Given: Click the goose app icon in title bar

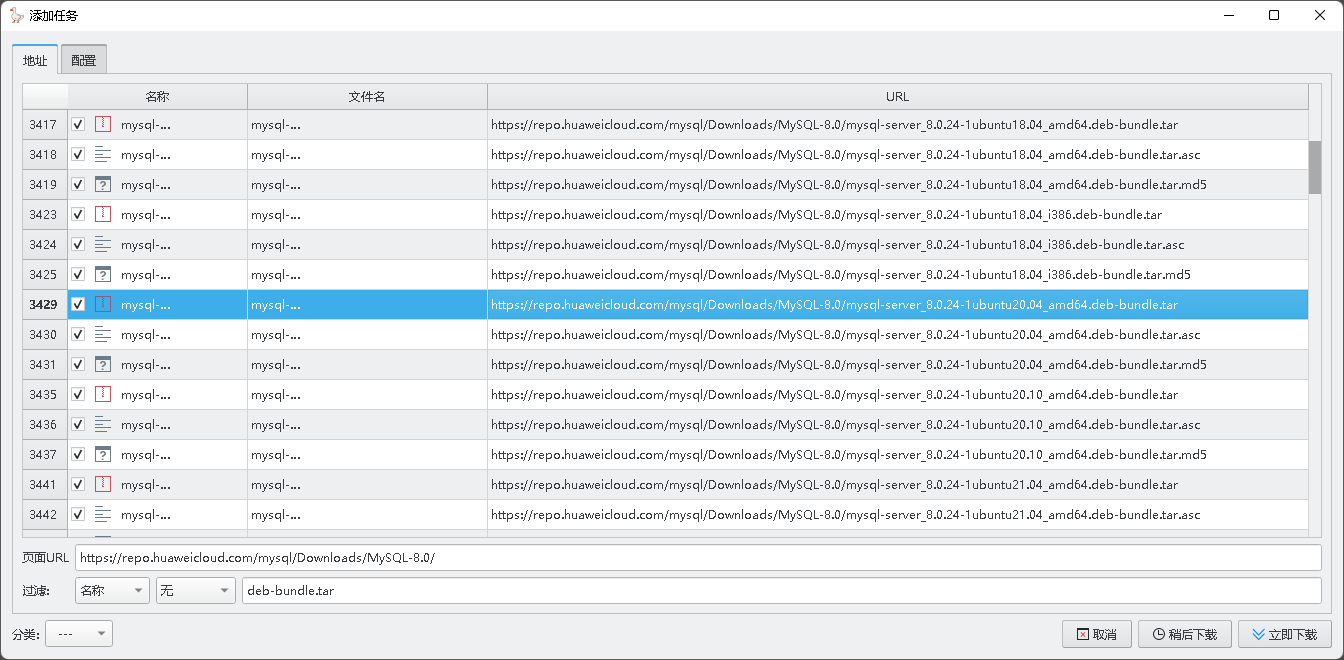Looking at the screenshot, I should click(17, 15).
